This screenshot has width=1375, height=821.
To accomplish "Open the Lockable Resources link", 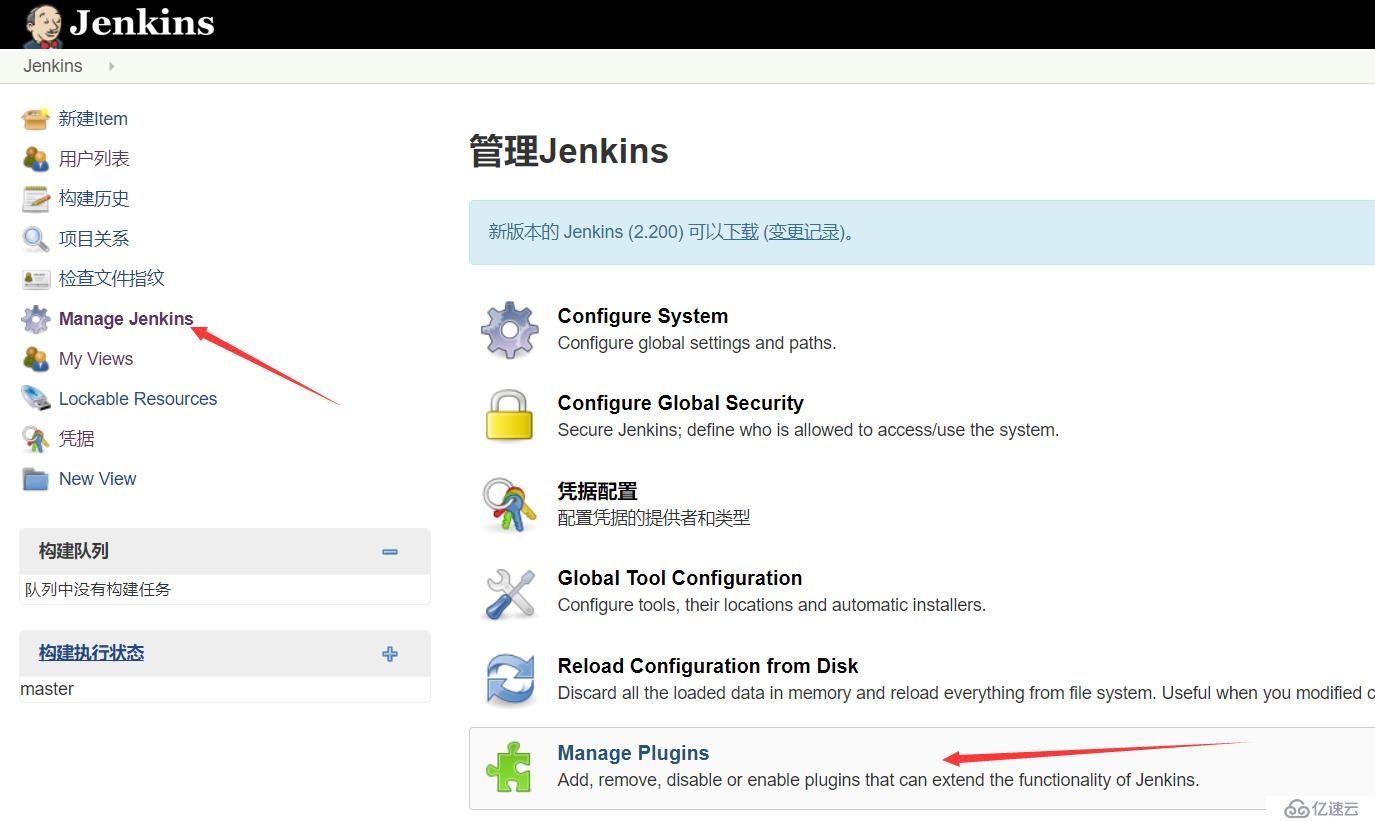I will pyautogui.click(x=138, y=399).
